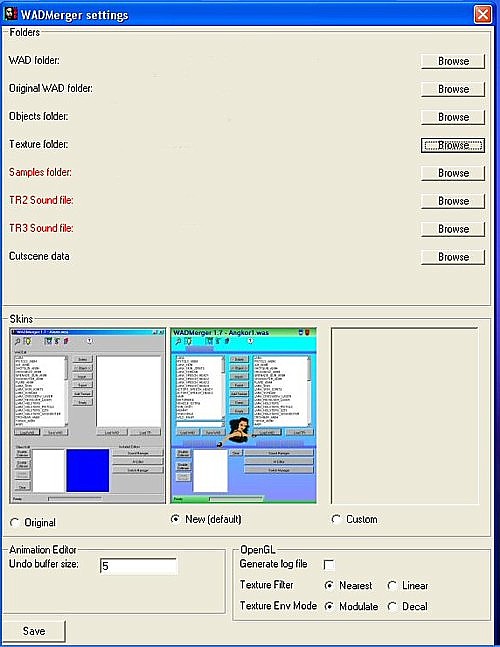
Task: Browse for the Objects folder
Action: [453, 117]
